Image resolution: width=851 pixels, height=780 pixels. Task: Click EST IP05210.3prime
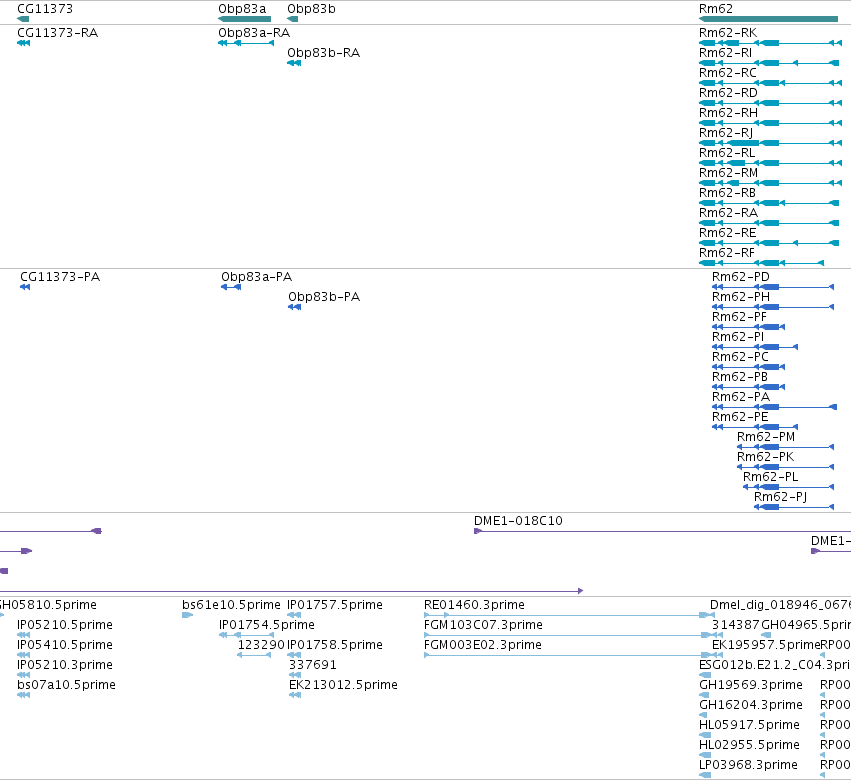[65, 665]
